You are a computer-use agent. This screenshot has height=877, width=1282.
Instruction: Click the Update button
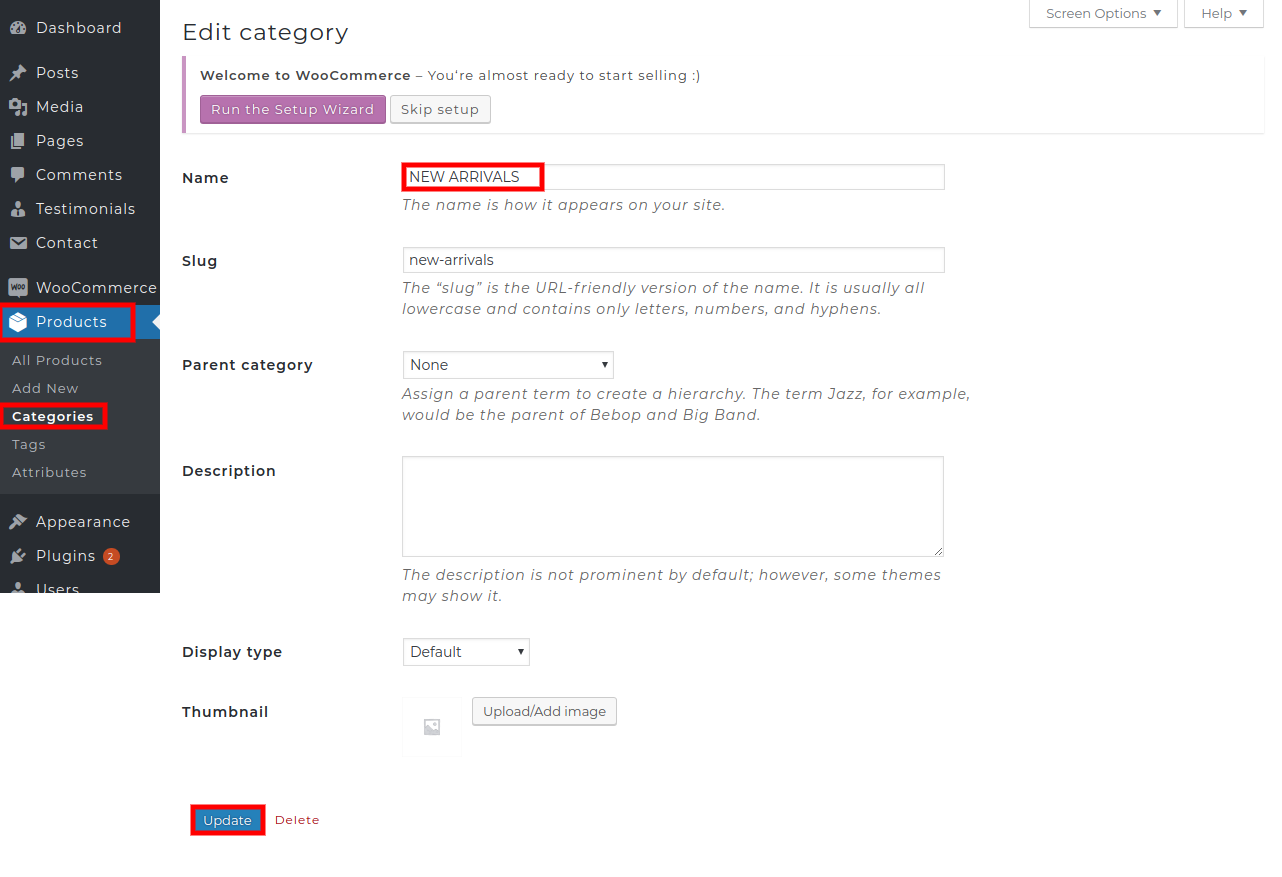pyautogui.click(x=227, y=820)
